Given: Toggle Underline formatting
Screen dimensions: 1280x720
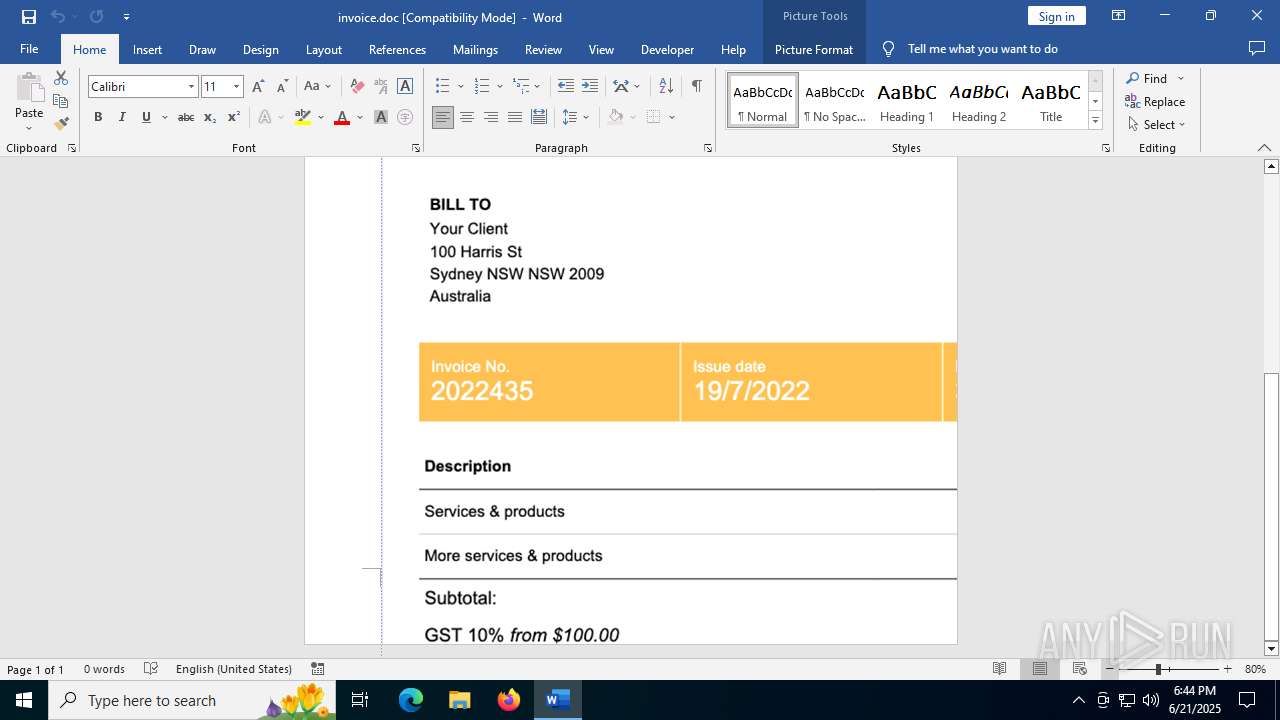Looking at the screenshot, I should click(146, 117).
